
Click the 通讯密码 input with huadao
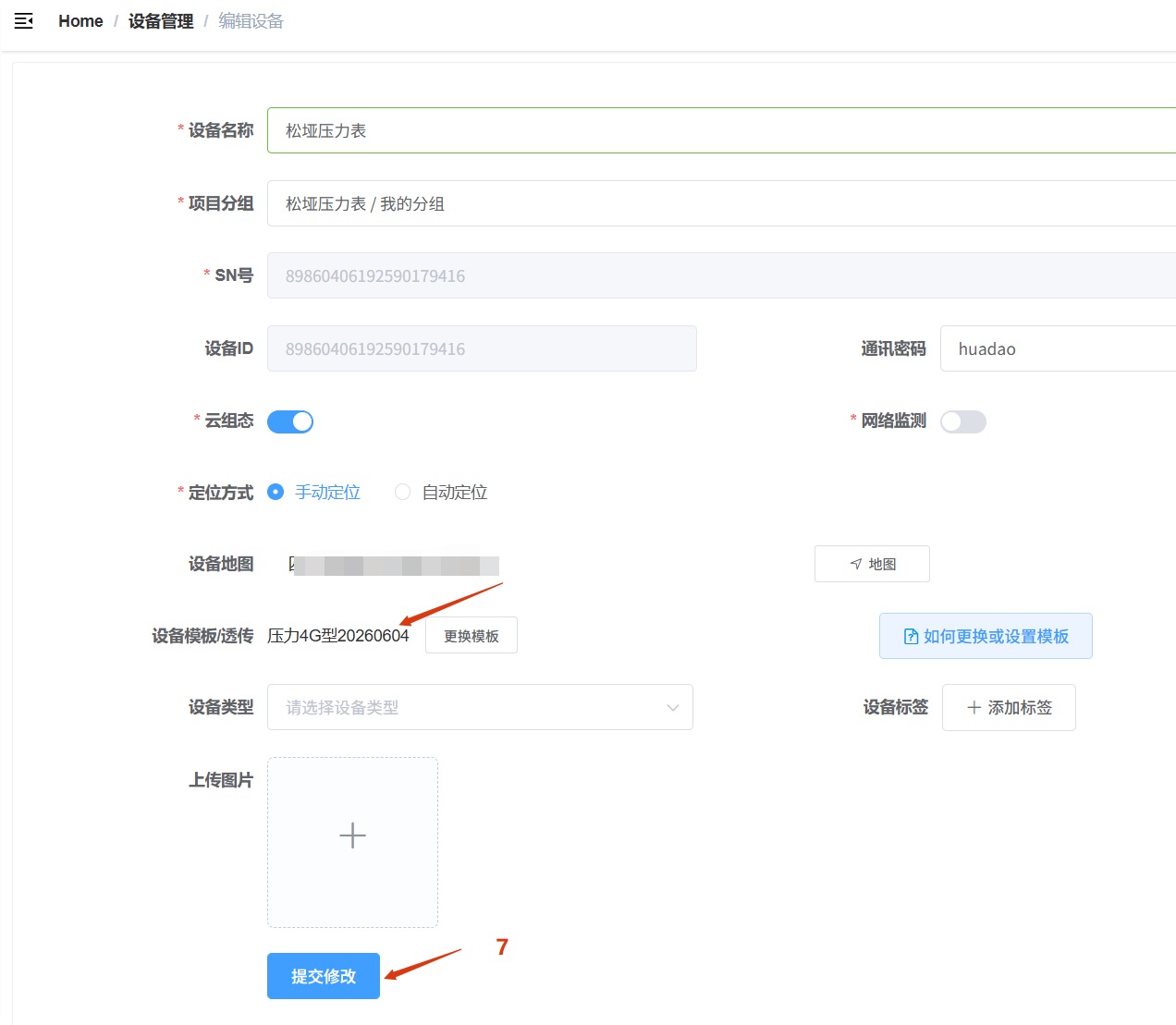1058,348
